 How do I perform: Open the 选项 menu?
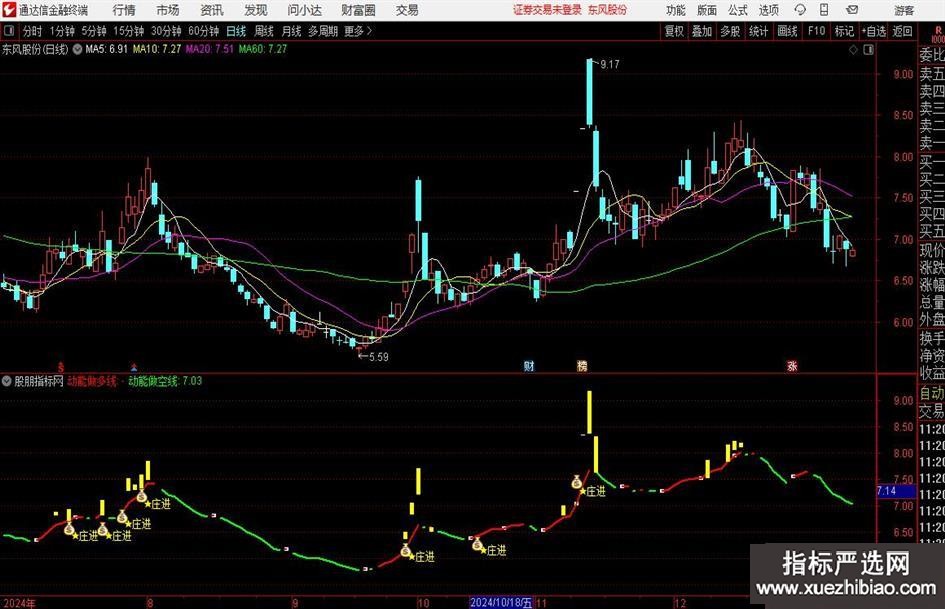pos(768,10)
